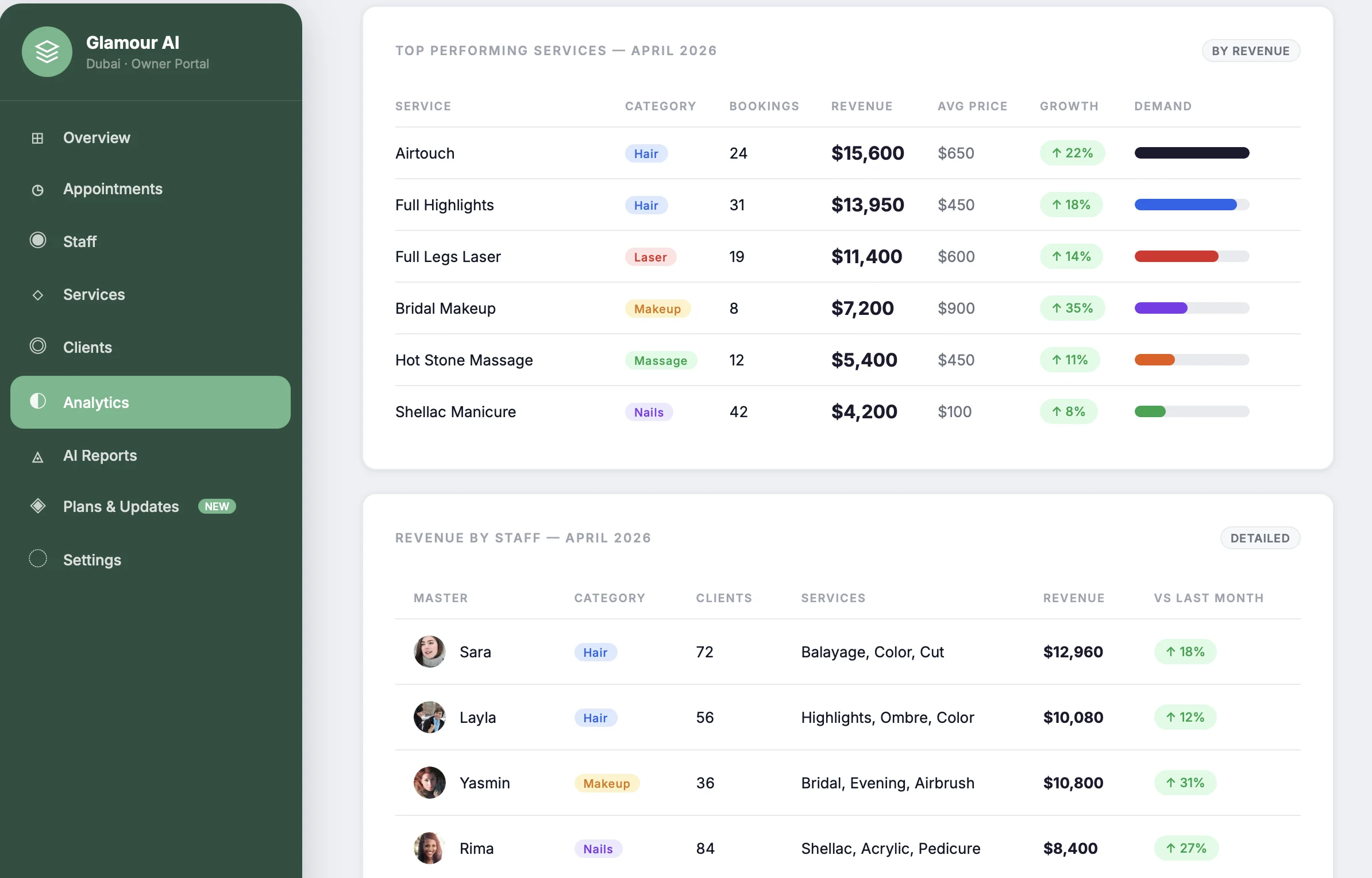Click Full Legs Laser red demand bar
Viewport: 1372px width, 878px height.
(1177, 256)
